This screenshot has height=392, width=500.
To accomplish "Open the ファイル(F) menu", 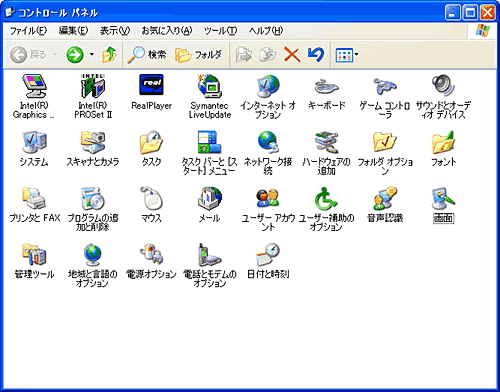I will pos(28,31).
